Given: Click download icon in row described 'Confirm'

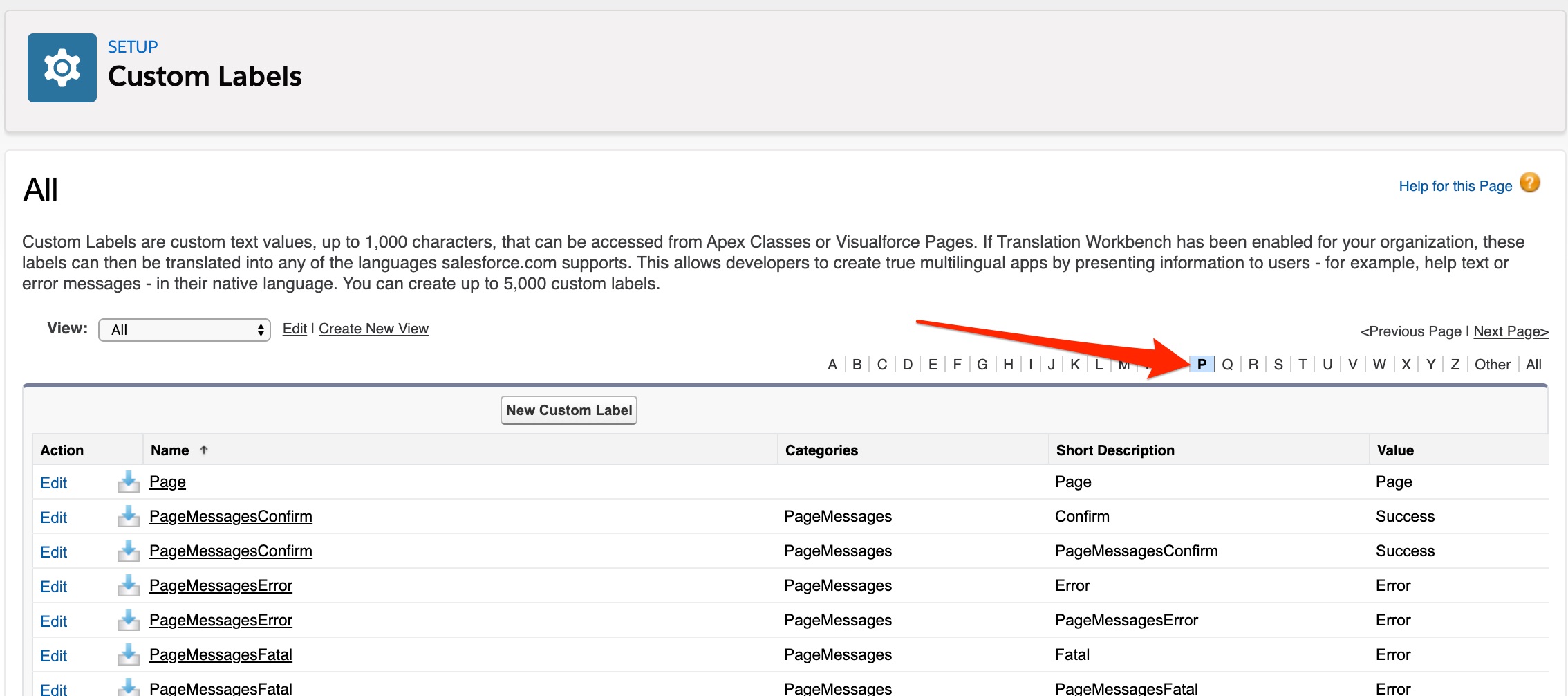Looking at the screenshot, I should coord(128,516).
